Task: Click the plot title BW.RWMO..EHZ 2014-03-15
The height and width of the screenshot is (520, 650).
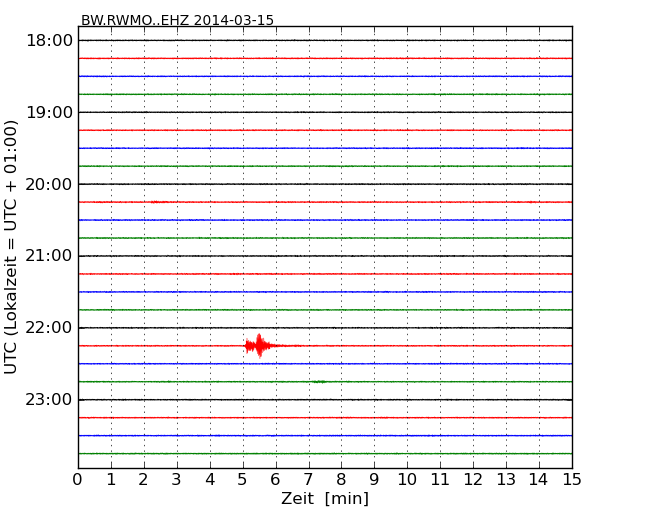Action: pyautogui.click(x=177, y=20)
